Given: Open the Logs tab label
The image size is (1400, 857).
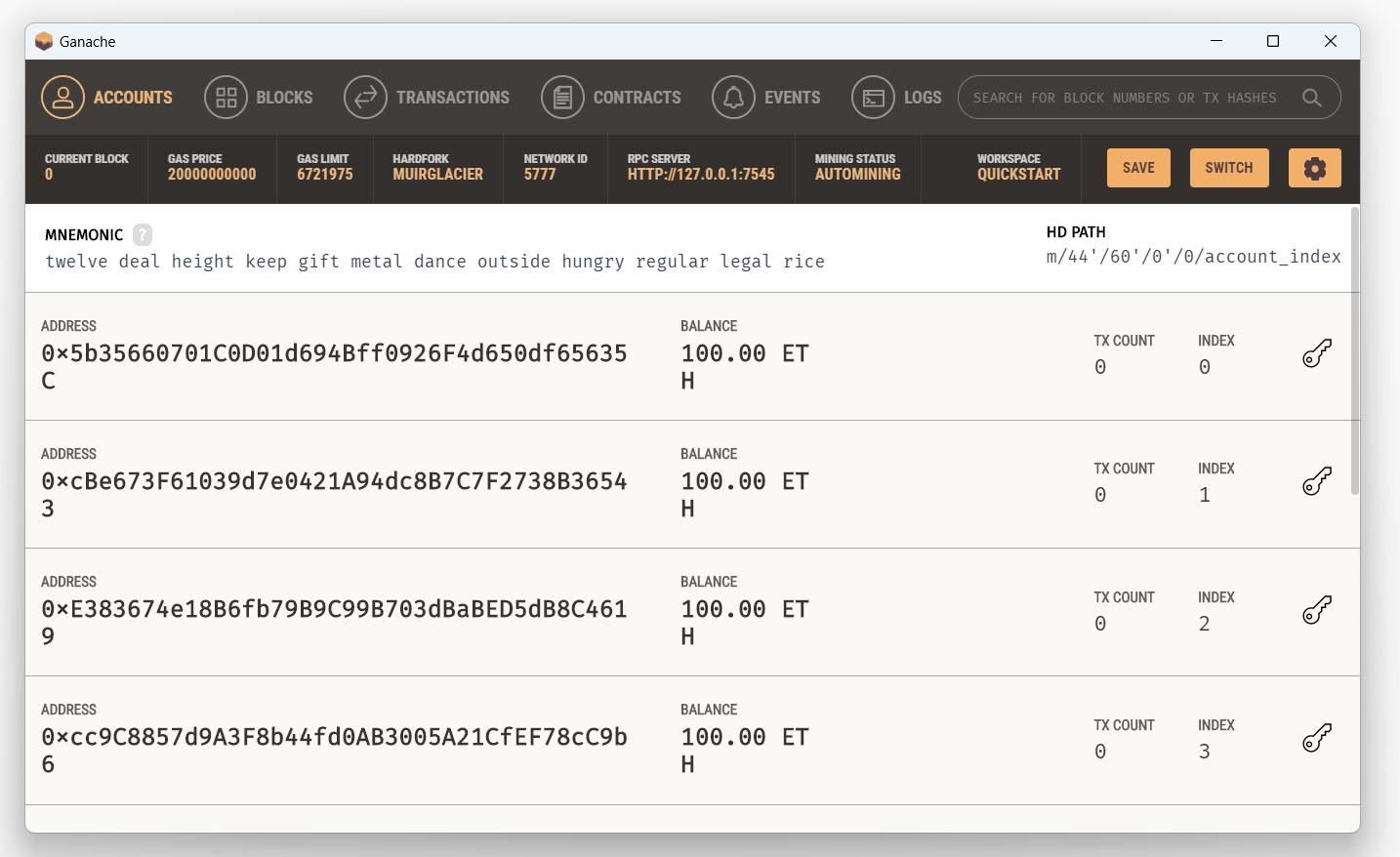Looking at the screenshot, I should pos(923,98).
